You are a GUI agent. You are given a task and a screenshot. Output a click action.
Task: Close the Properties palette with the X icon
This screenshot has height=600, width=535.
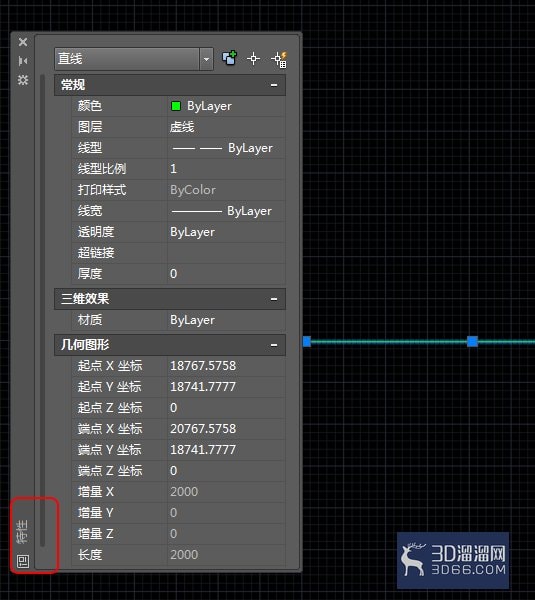coord(23,42)
